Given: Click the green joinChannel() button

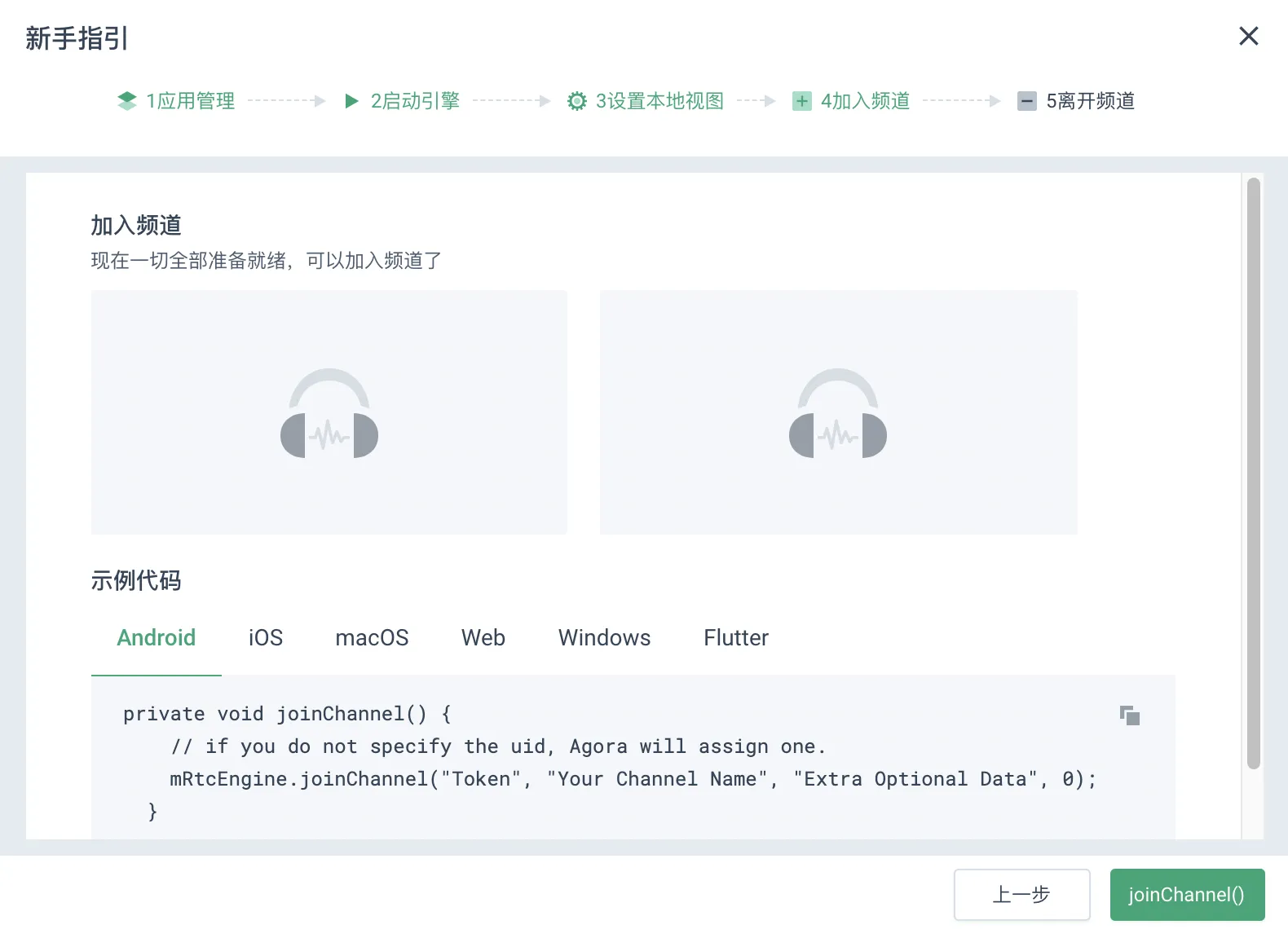Looking at the screenshot, I should point(1187,895).
